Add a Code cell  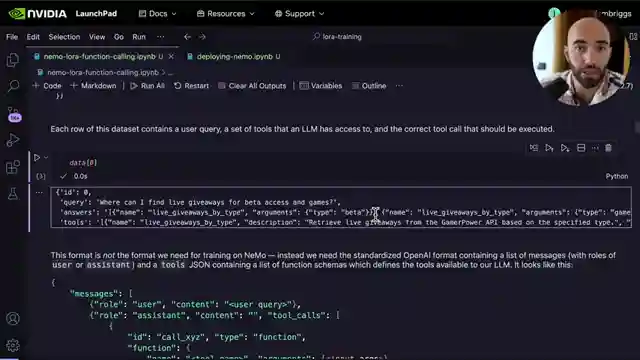click(47, 86)
